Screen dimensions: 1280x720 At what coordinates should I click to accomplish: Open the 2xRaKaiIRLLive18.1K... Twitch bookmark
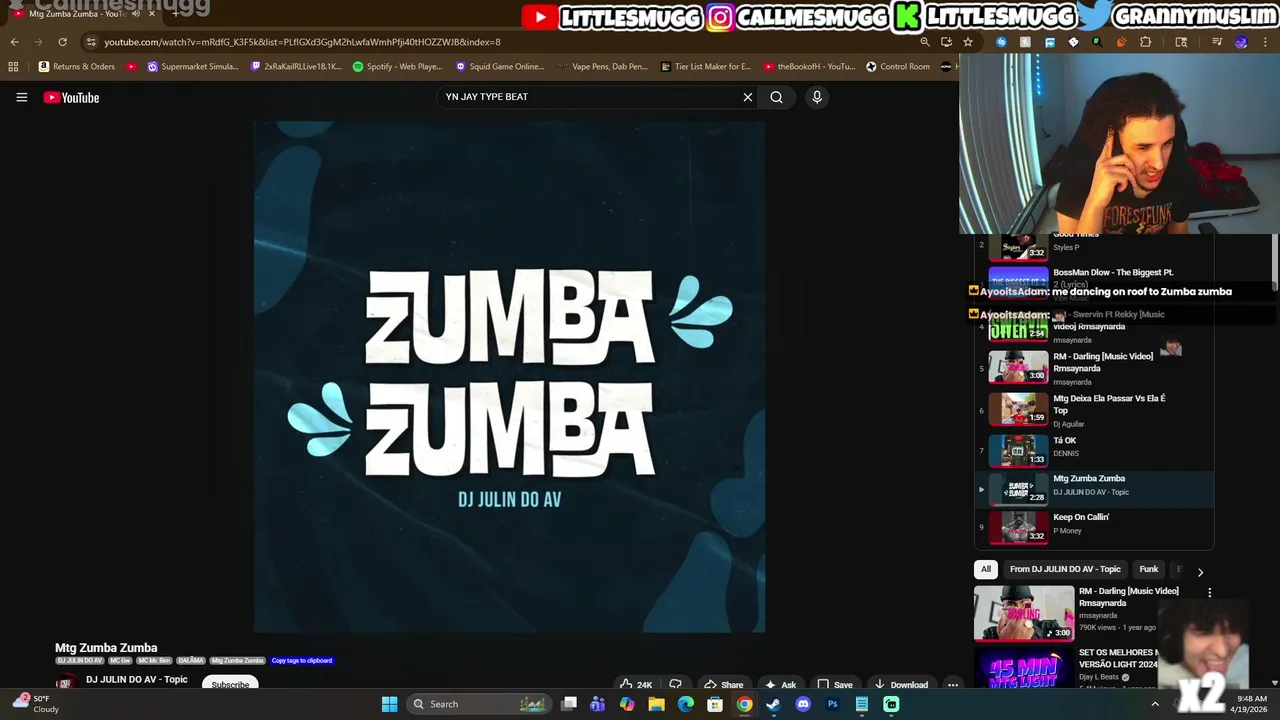(x=296, y=67)
